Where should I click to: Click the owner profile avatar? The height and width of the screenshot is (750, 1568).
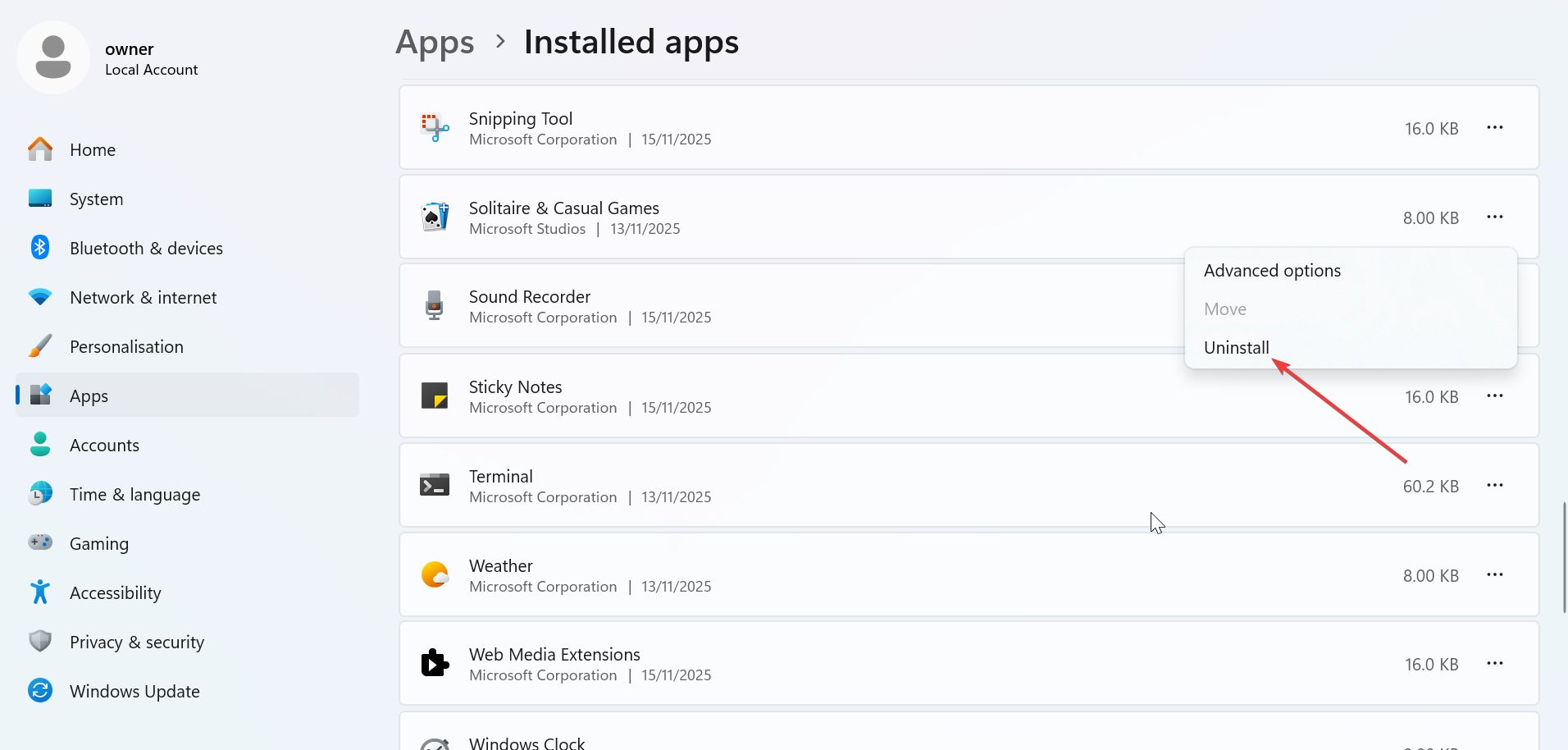pos(53,57)
